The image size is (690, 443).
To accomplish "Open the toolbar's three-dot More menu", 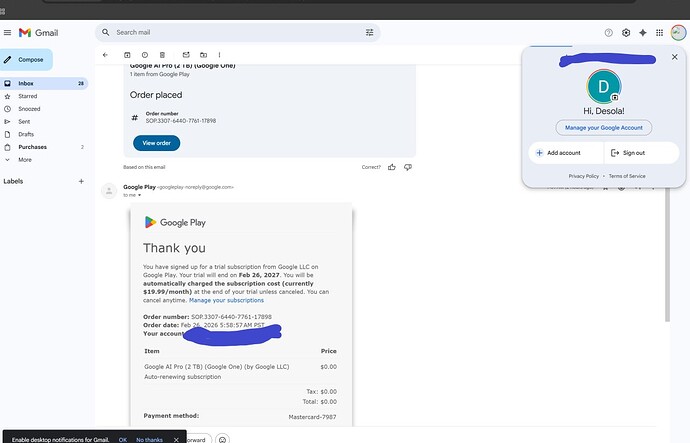I will [x=219, y=55].
